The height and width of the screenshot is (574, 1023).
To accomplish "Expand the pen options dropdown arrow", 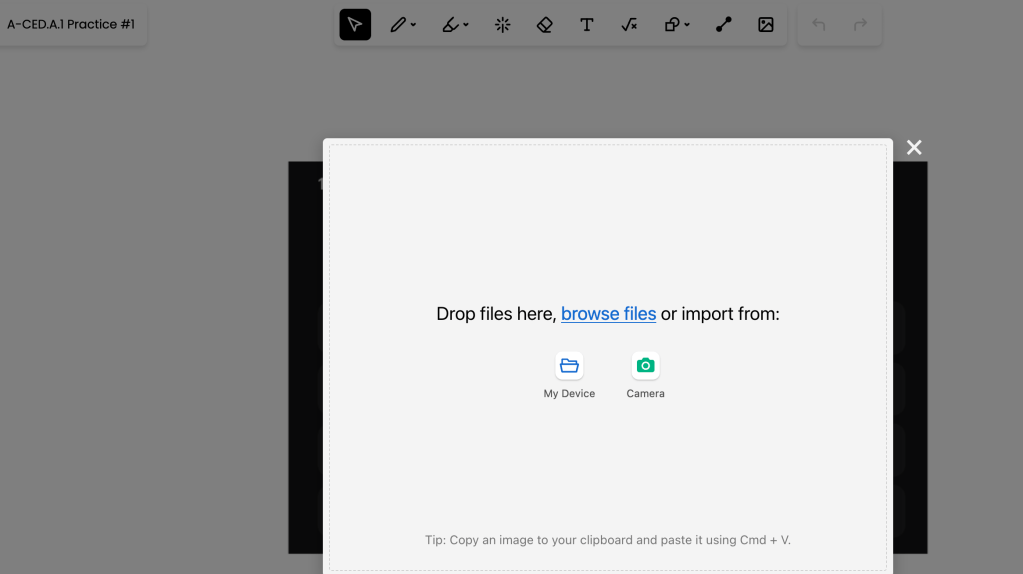I will (414, 25).
